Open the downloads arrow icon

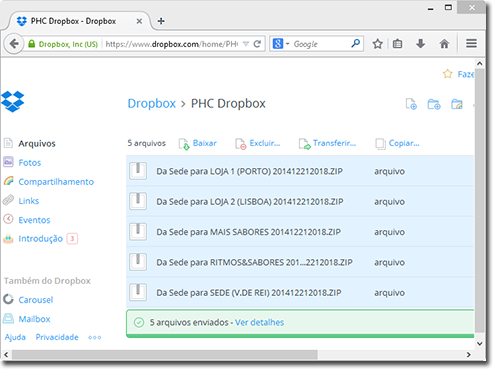tap(421, 44)
